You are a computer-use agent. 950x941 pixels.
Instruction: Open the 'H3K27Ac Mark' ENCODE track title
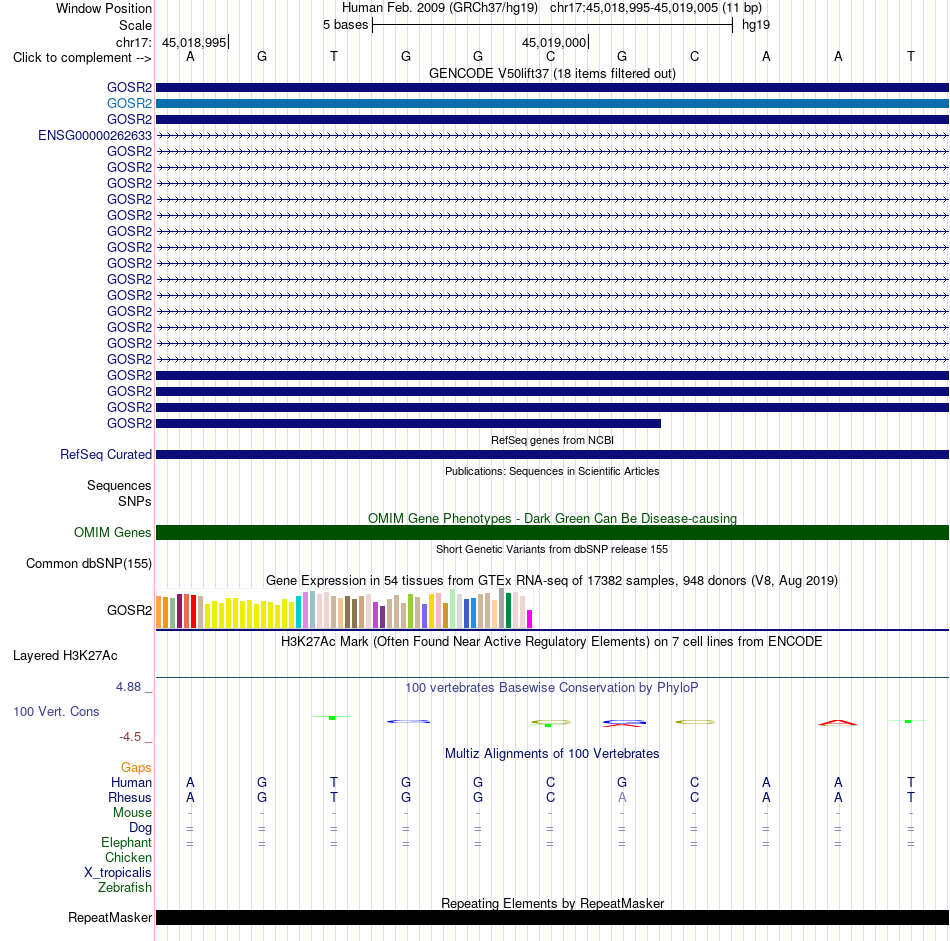552,642
